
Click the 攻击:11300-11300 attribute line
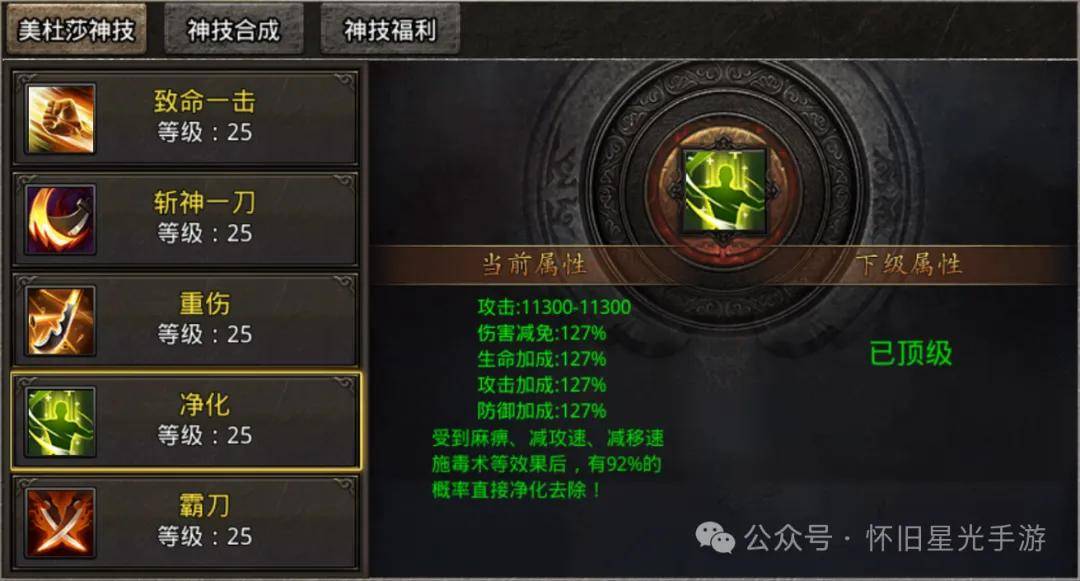pos(554,307)
